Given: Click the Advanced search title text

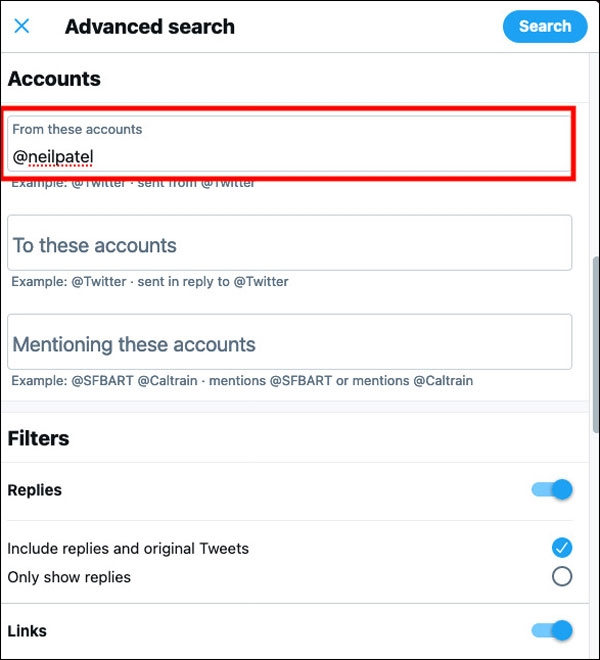Looking at the screenshot, I should (x=150, y=27).
